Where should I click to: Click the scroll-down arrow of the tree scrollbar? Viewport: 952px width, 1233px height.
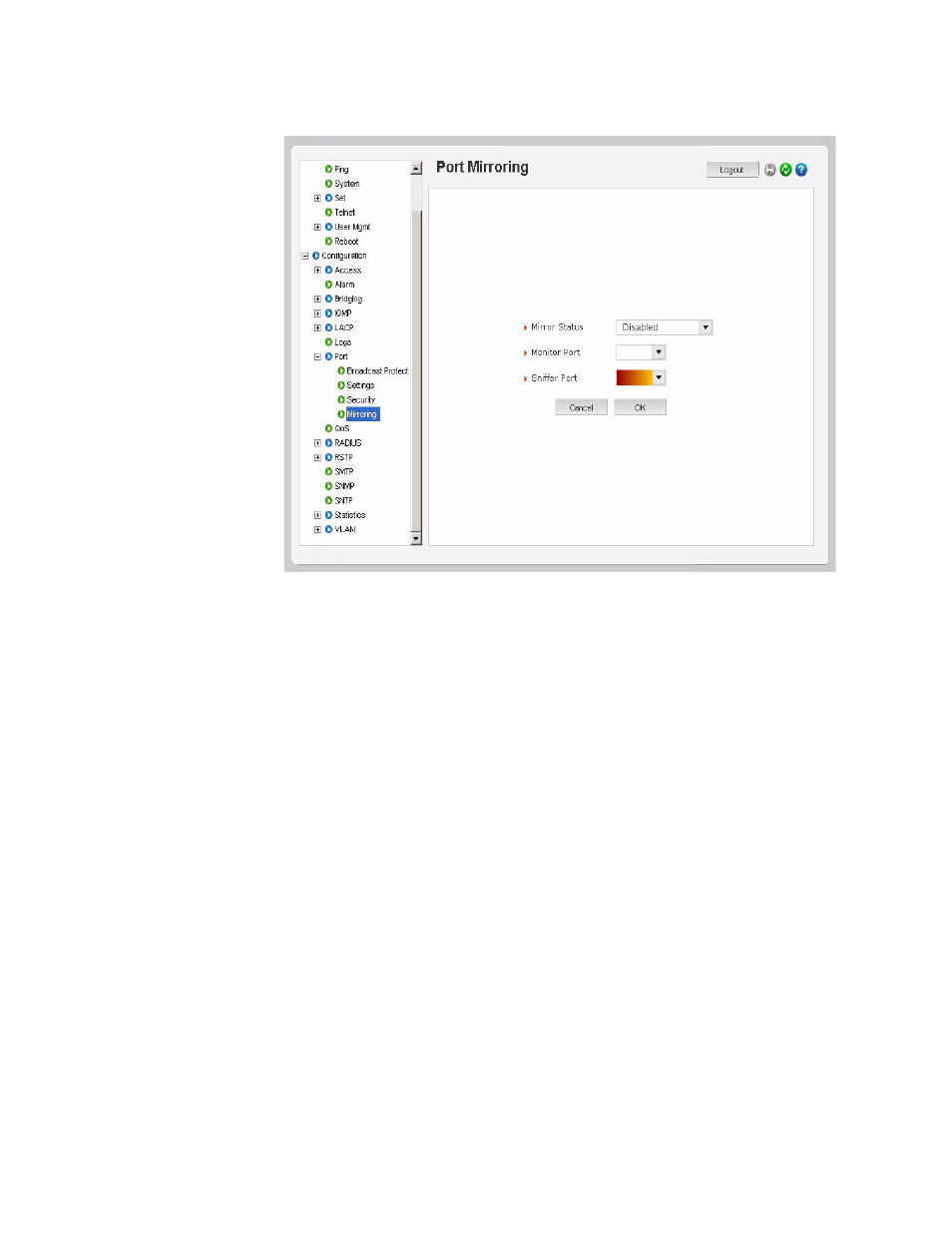[x=416, y=538]
